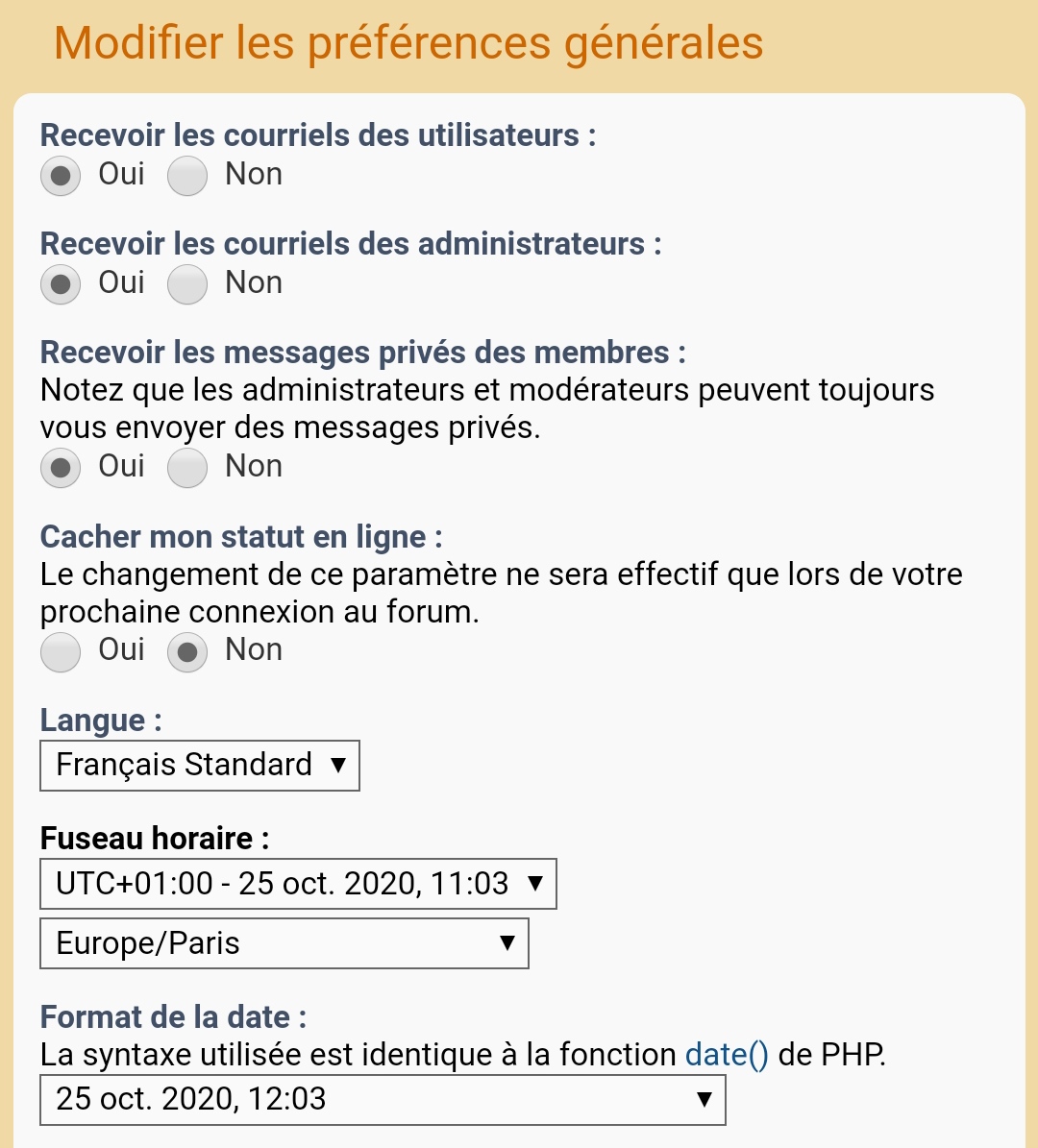This screenshot has width=1038, height=1148.
Task: Open the Europe/Paris timezone dropdown
Action: (284, 943)
